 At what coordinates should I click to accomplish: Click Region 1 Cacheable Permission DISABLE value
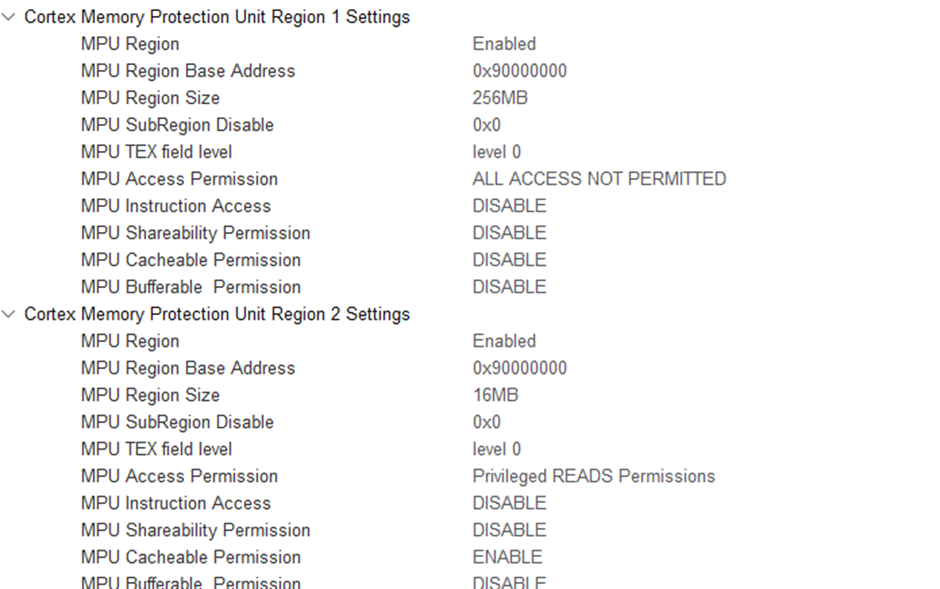click(x=509, y=260)
